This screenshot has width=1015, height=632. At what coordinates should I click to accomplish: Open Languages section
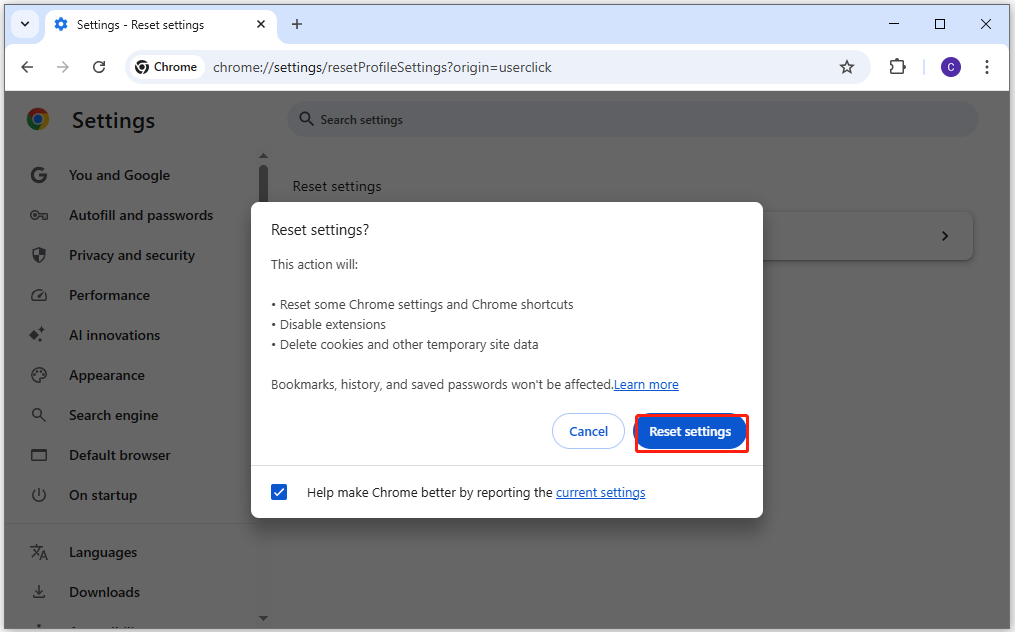click(x=103, y=552)
